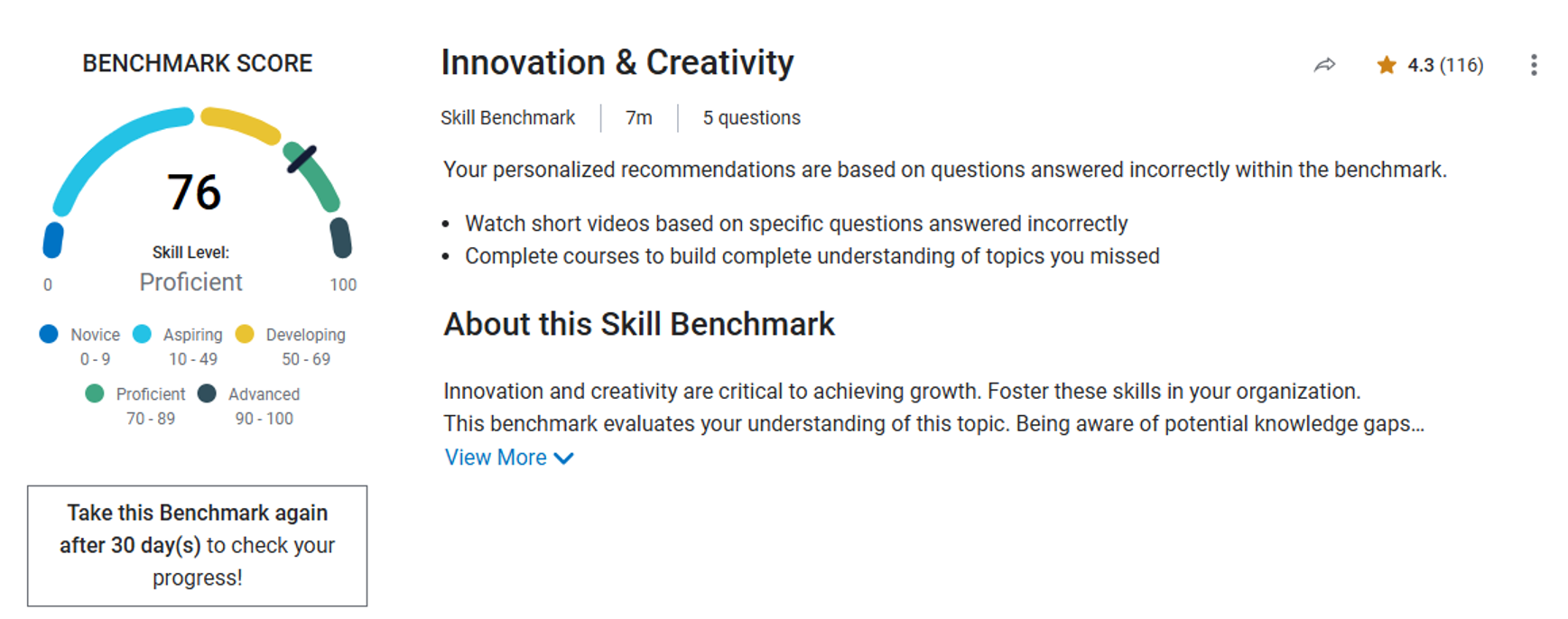Click the Advanced dark legend dot

coord(207,393)
